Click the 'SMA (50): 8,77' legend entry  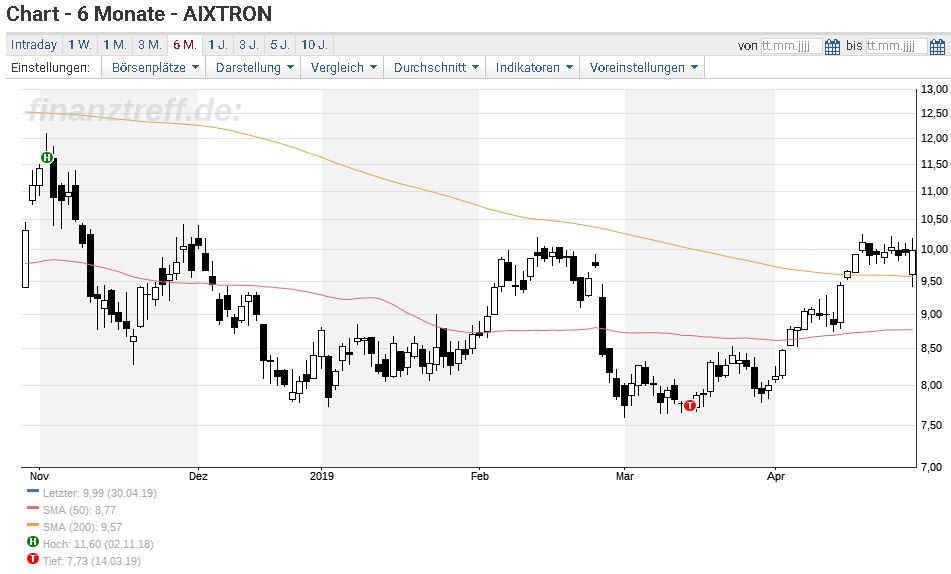(x=79, y=510)
